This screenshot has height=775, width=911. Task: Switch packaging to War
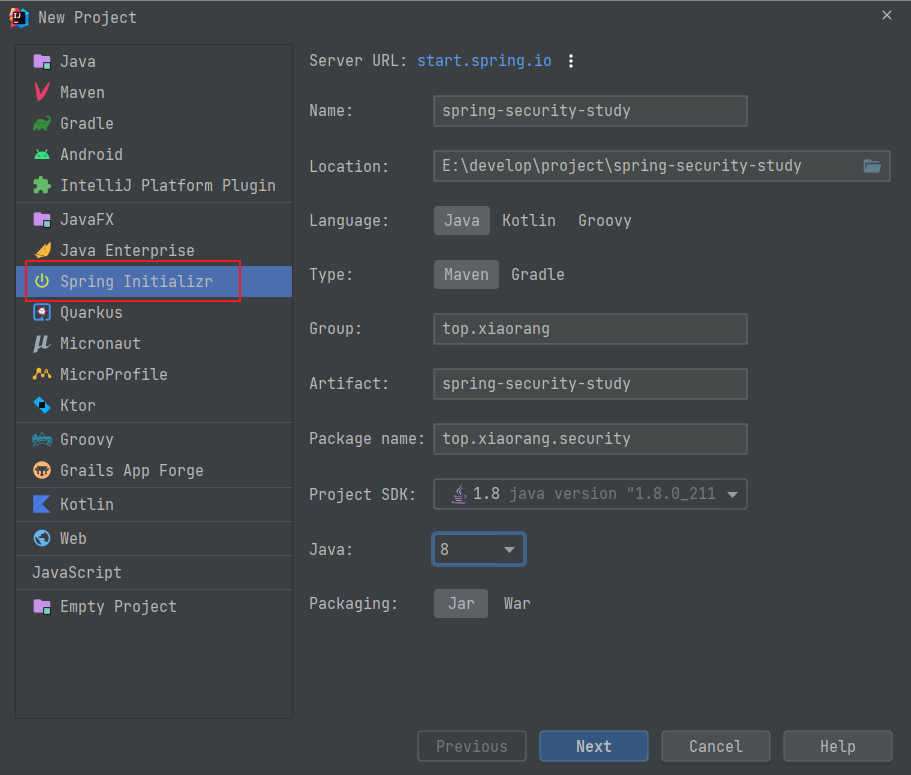pyautogui.click(x=516, y=603)
